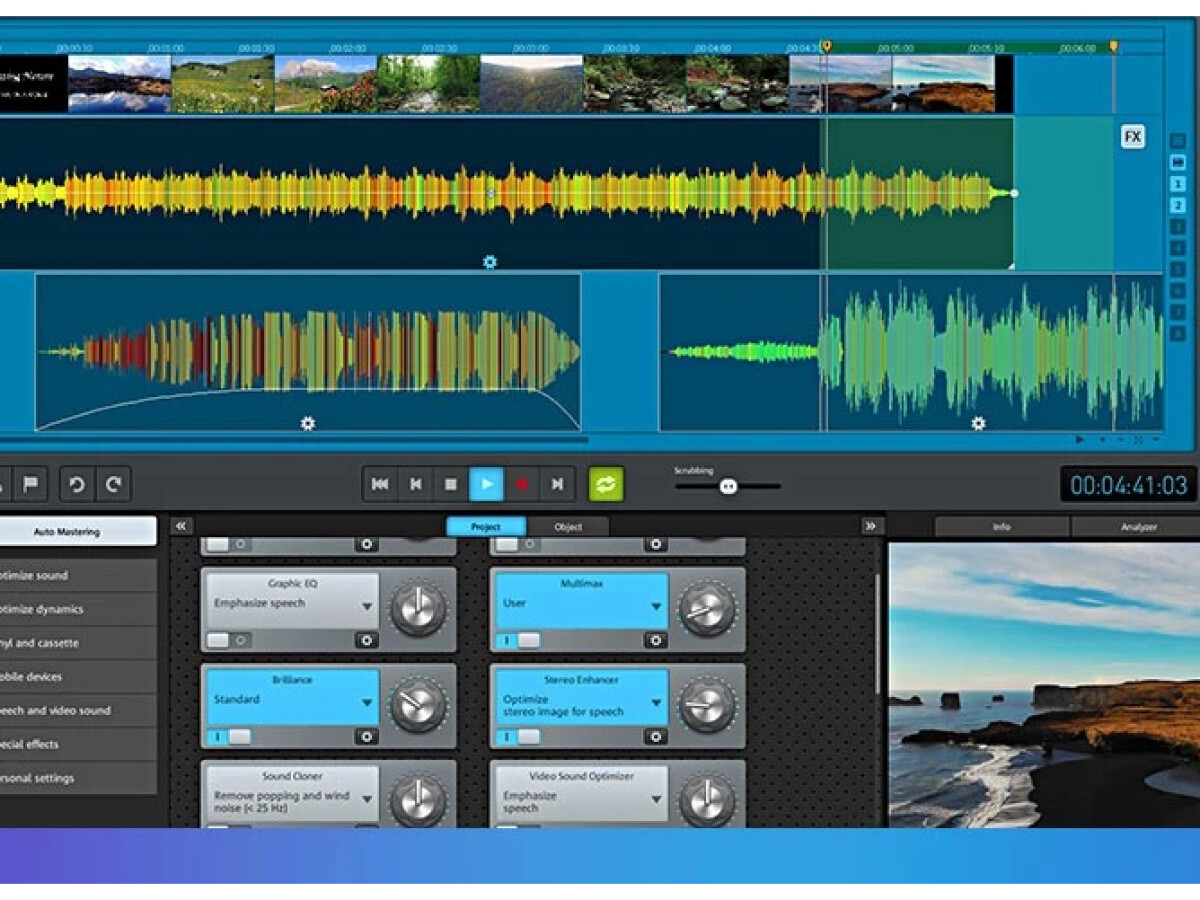1200x900 pixels.
Task: Open personal settings preset
Action: coord(78,778)
